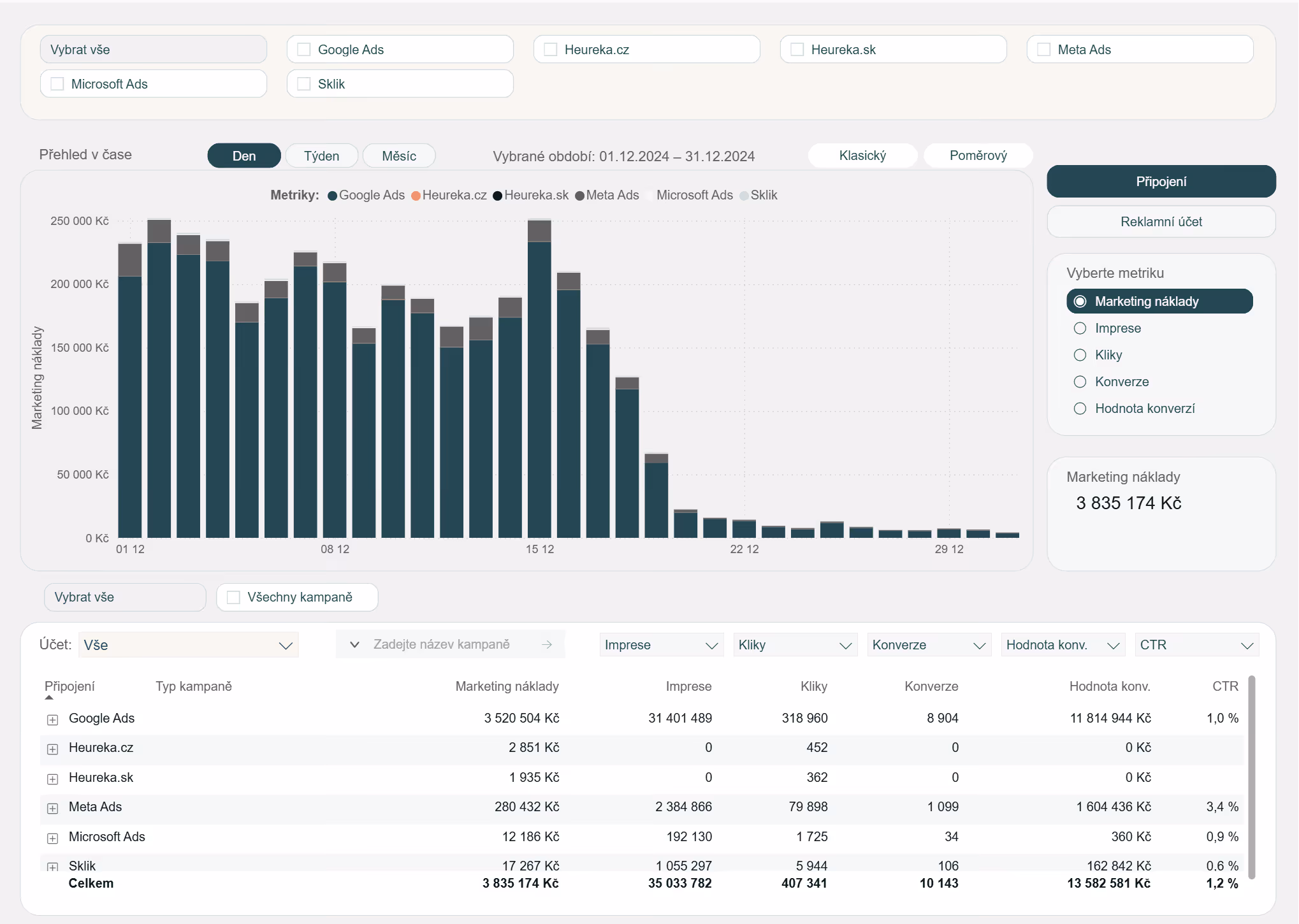
Task: Sort table by Hodnota konv. column header
Action: click(1110, 686)
